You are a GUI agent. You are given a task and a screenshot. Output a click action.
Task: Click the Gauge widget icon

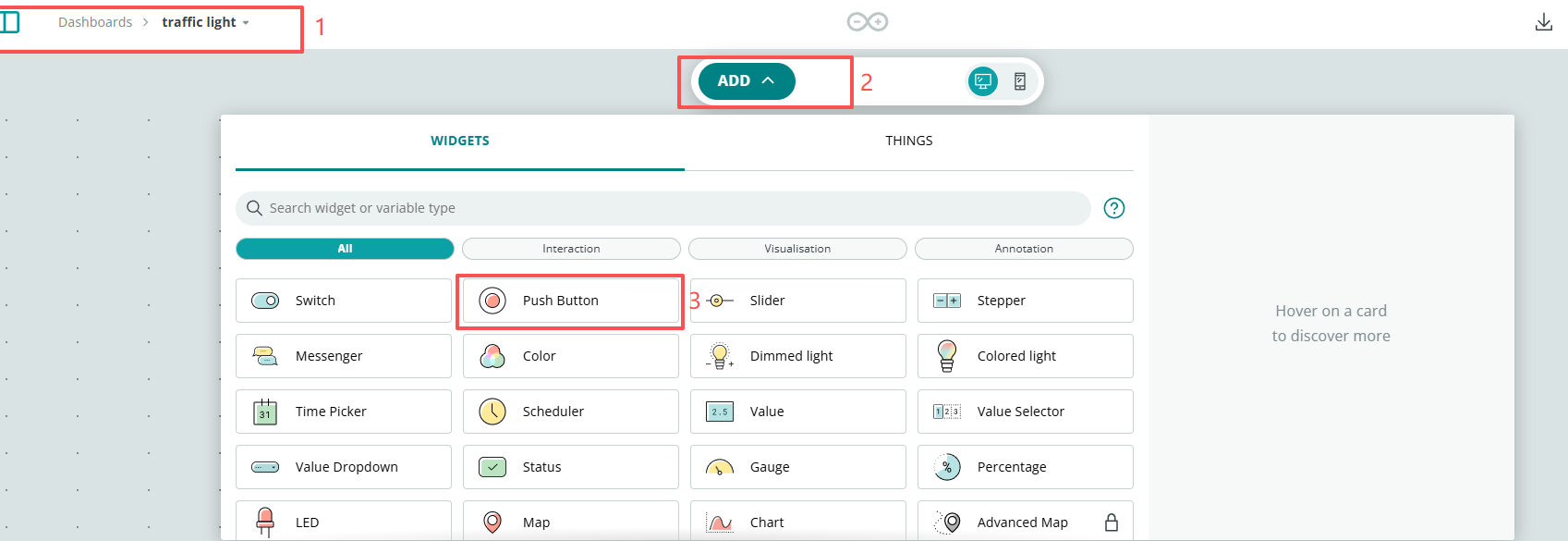pos(720,467)
